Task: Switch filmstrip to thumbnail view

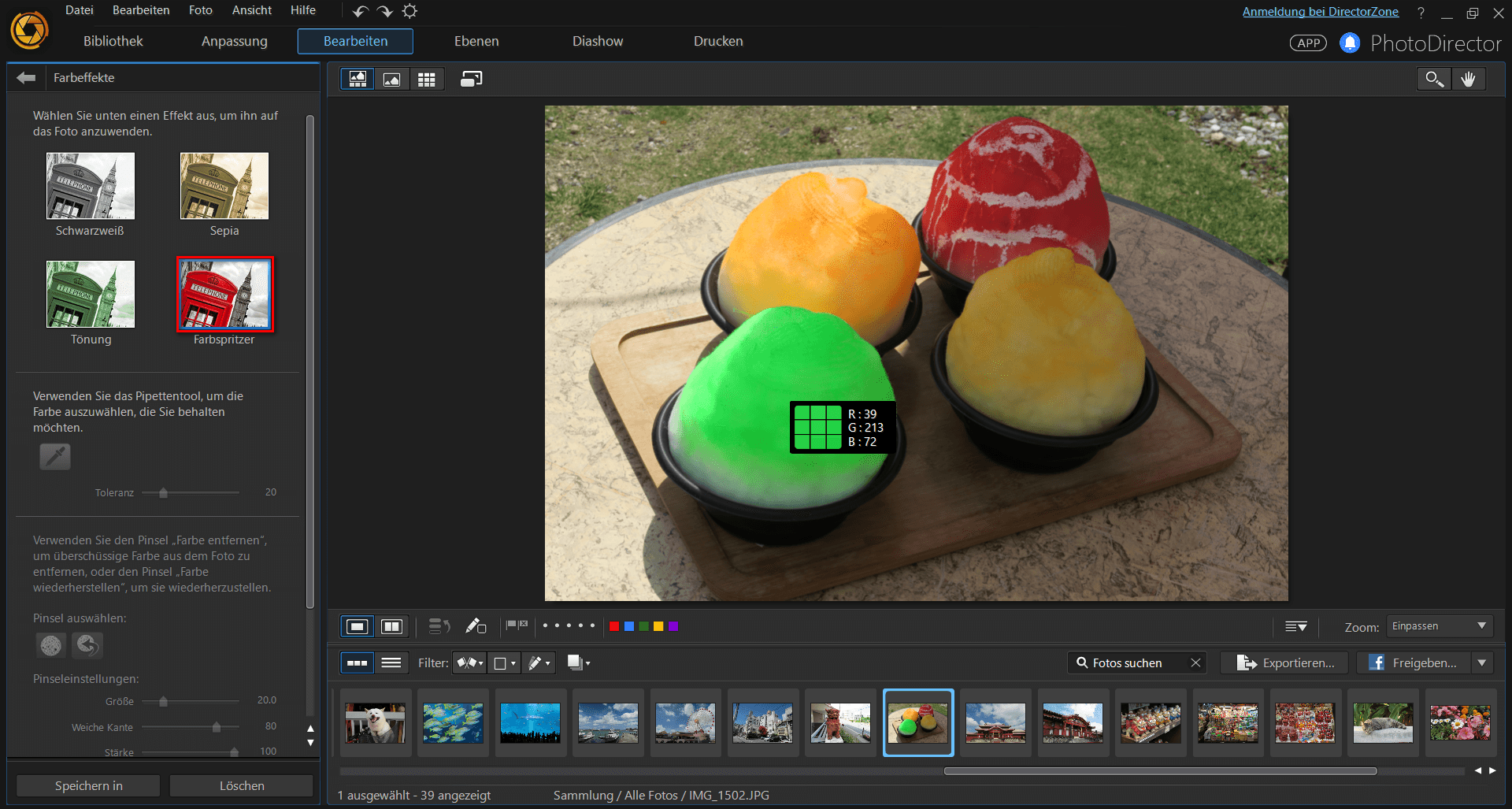Action: pyautogui.click(x=358, y=662)
